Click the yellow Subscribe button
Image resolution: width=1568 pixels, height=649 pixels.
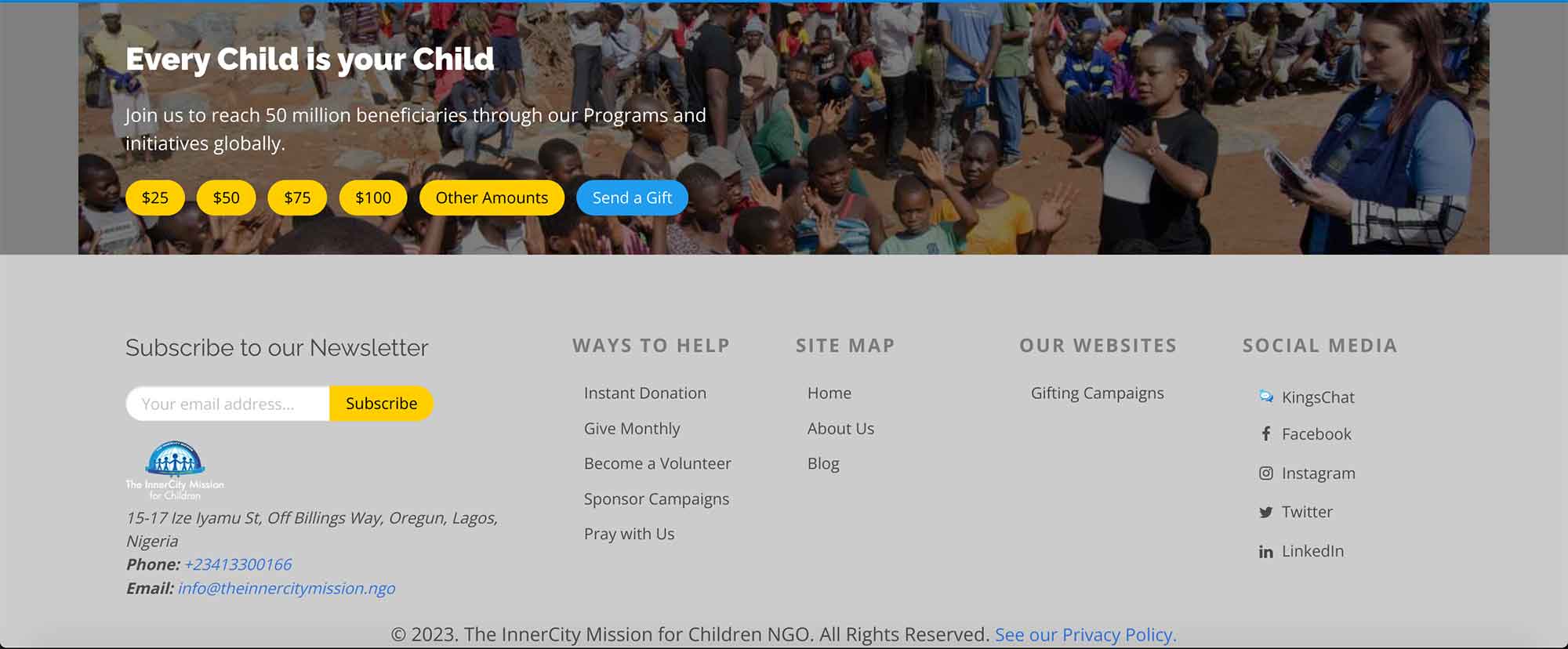(381, 404)
